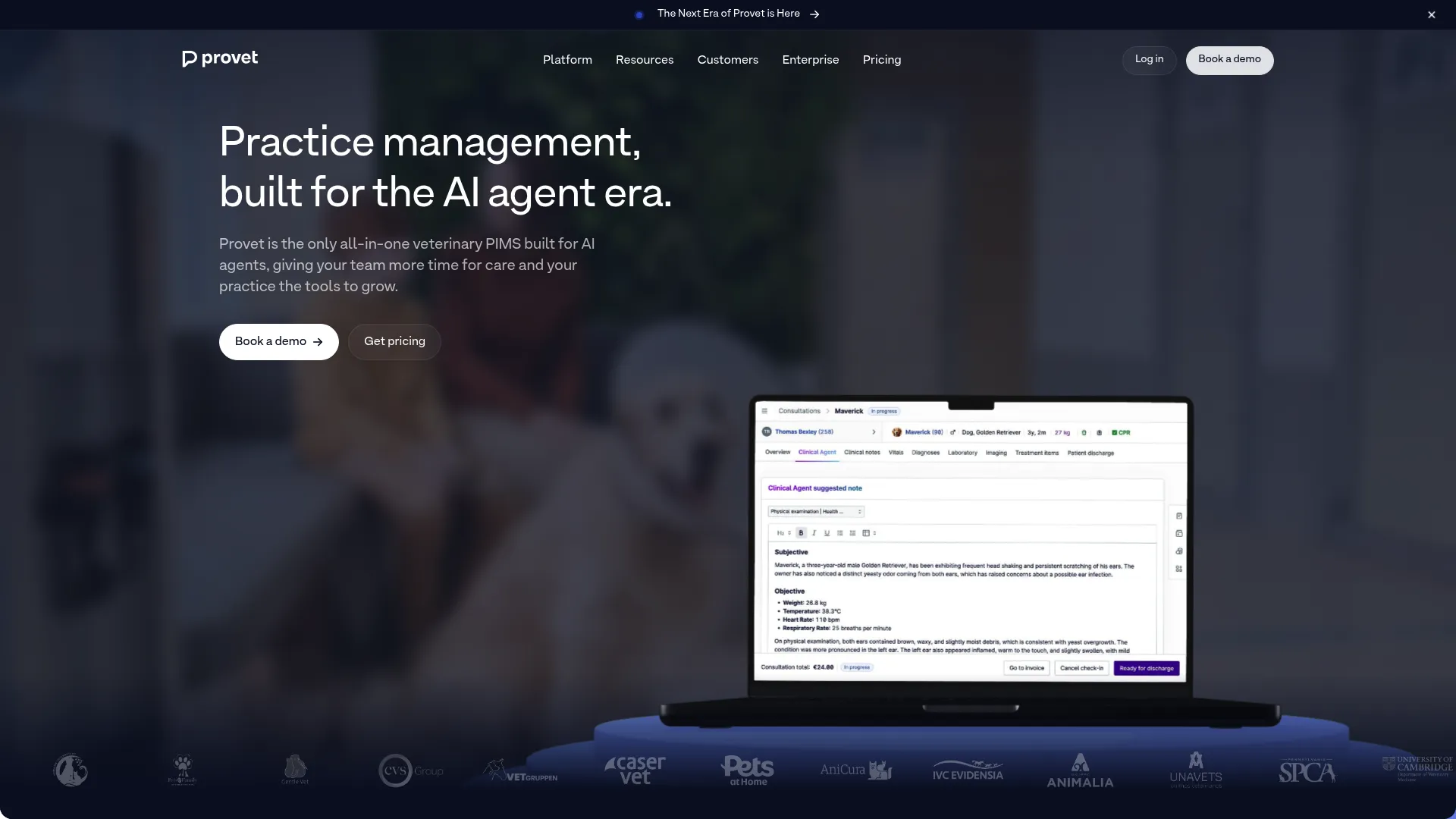Insert a bulleted list in editor
Viewport: 1456px width, 819px height.
click(839, 533)
